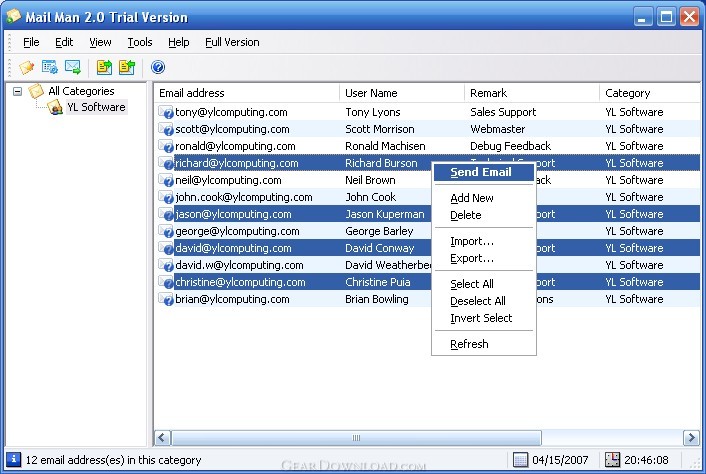706x474 pixels.
Task: Select the Tony Lyons name cell
Action: click(x=373, y=112)
